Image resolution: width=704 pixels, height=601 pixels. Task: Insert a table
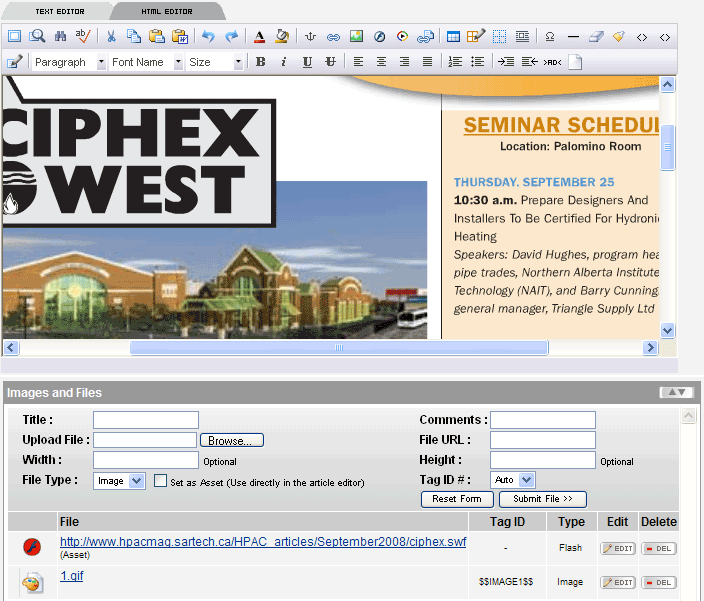click(x=453, y=36)
